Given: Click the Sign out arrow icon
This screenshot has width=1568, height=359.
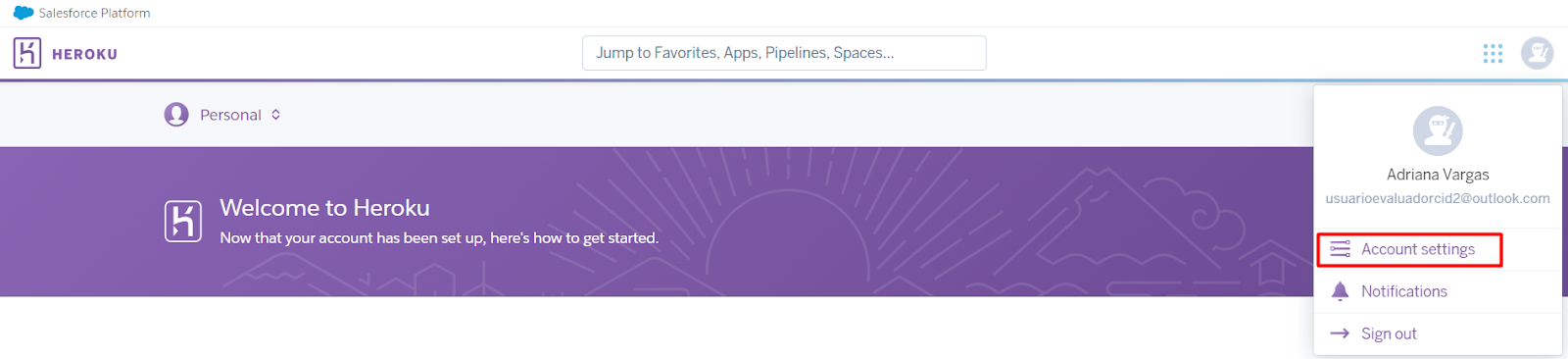Looking at the screenshot, I should coord(1340,333).
